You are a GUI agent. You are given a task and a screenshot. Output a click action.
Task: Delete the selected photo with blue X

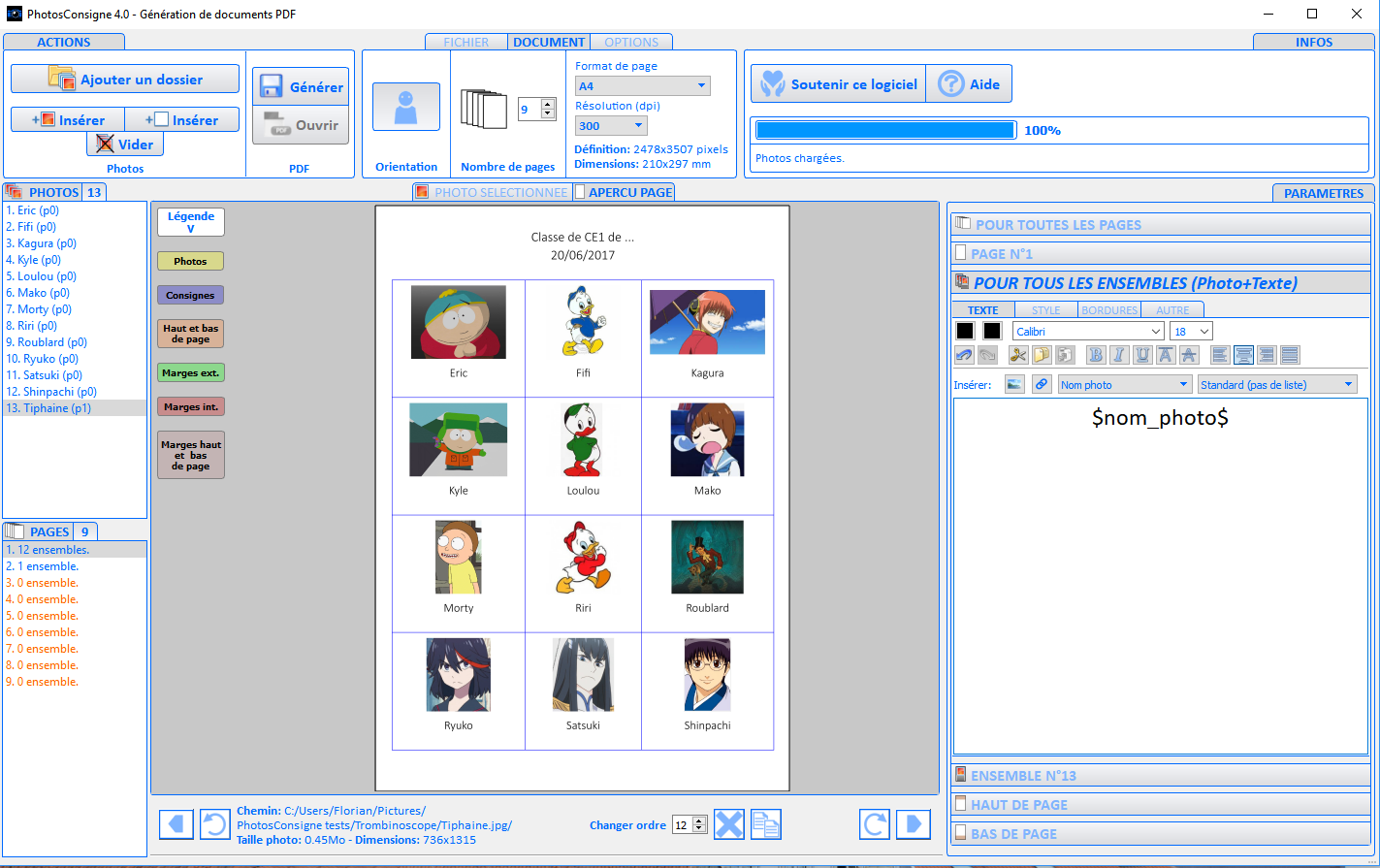coord(729,825)
